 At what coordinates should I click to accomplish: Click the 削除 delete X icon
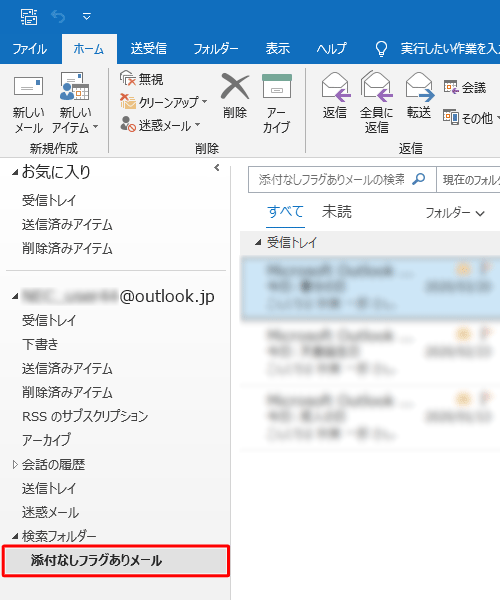235,86
